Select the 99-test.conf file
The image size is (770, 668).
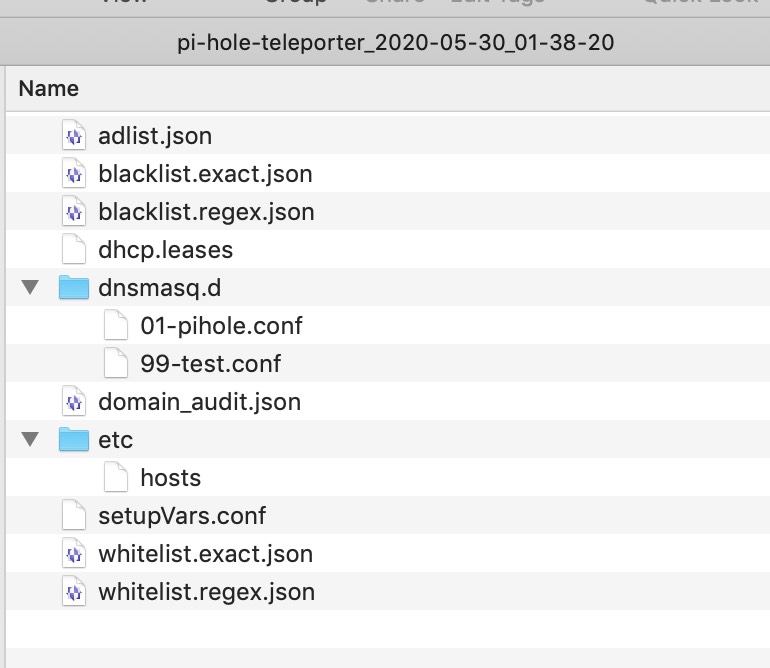tap(388, 363)
